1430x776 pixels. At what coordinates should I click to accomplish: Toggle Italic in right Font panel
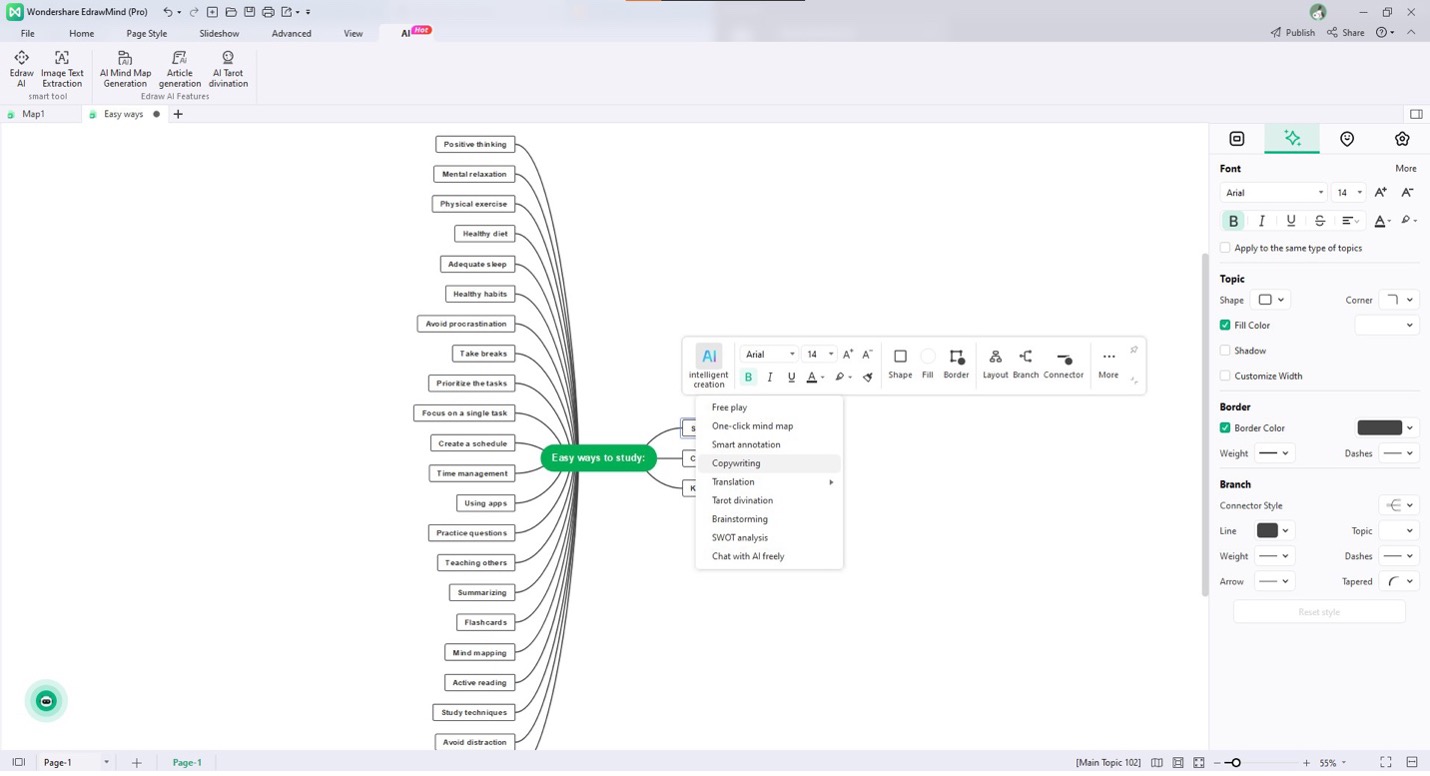pos(1262,221)
